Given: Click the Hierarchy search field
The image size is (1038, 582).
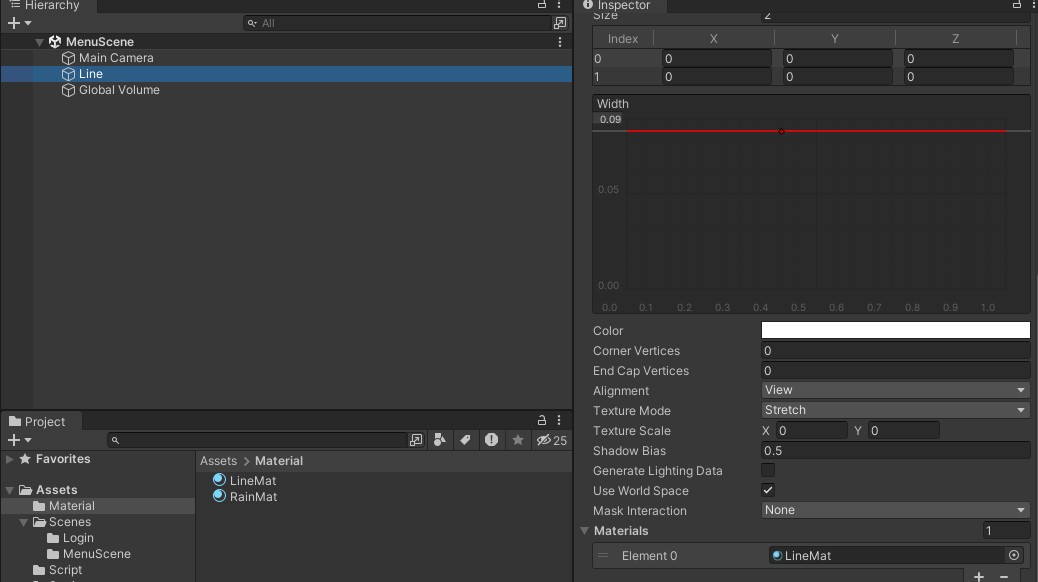Looking at the screenshot, I should (x=397, y=23).
